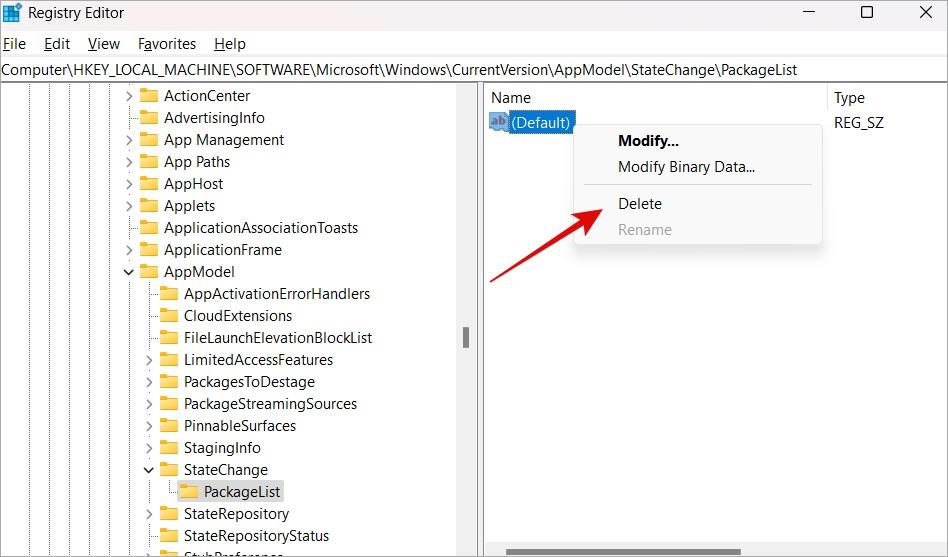Expand the ActionCenter key

click(x=129, y=96)
